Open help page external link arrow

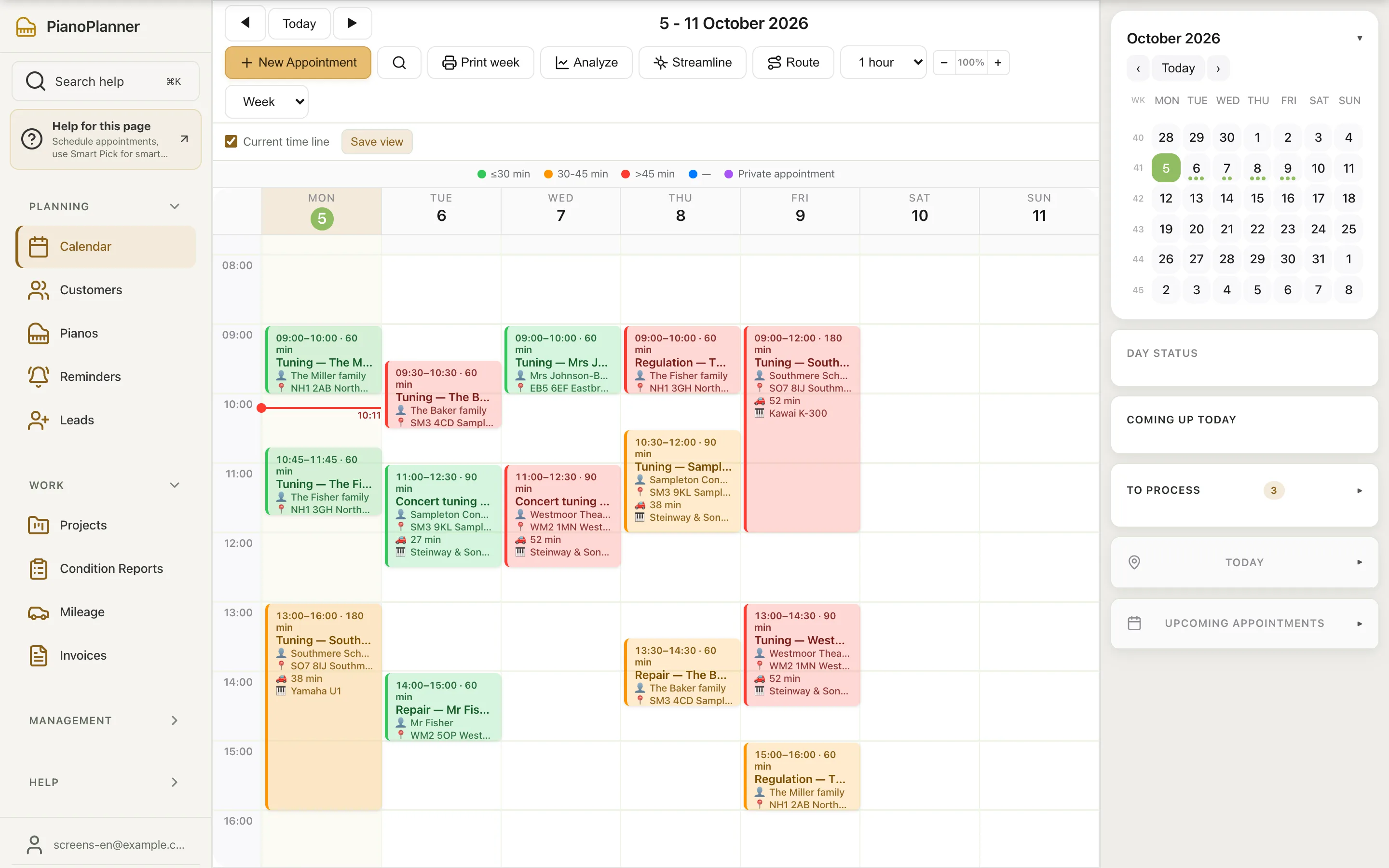(184, 139)
